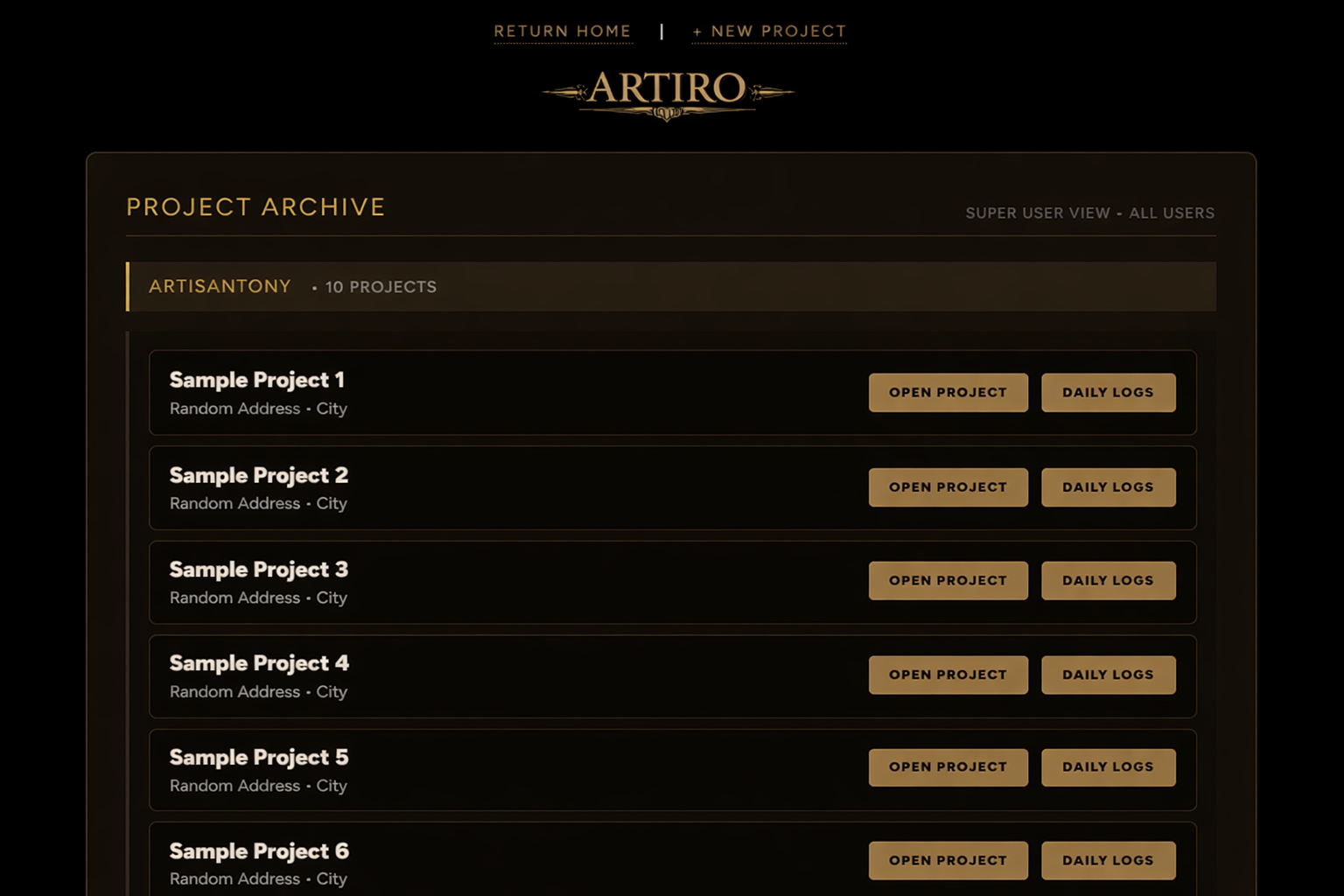Open Sample Project 6
The image size is (1344, 896).
pyautogui.click(x=948, y=861)
